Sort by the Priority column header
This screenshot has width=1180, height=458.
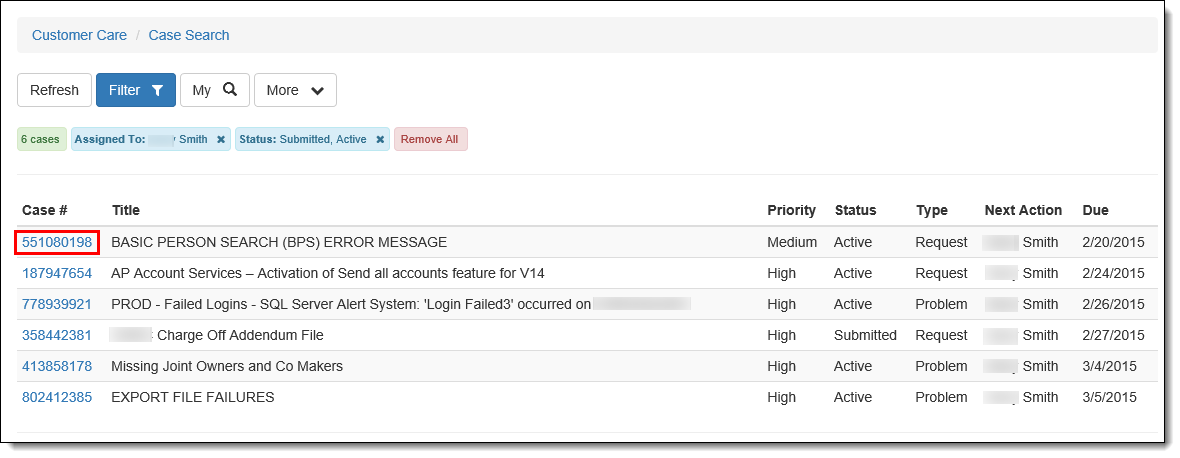coord(791,211)
